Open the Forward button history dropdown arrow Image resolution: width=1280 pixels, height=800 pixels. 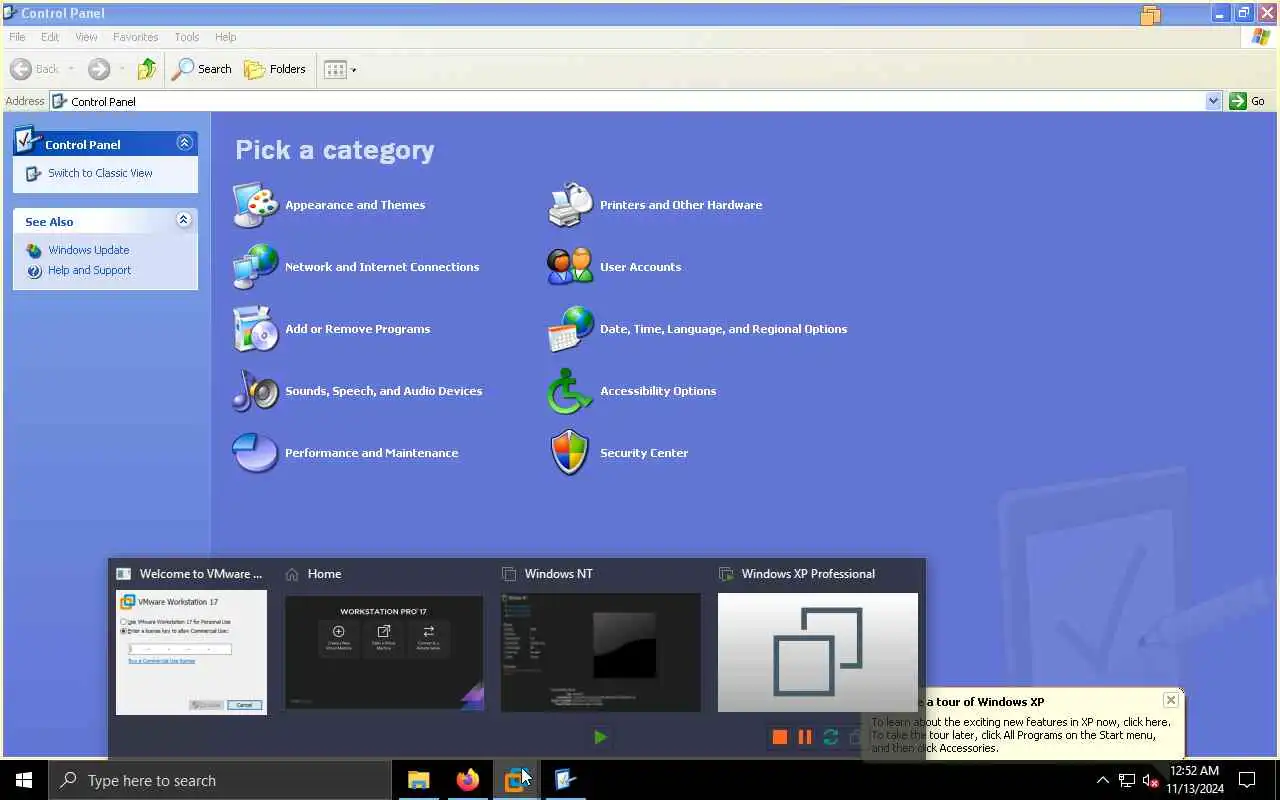coord(122,69)
